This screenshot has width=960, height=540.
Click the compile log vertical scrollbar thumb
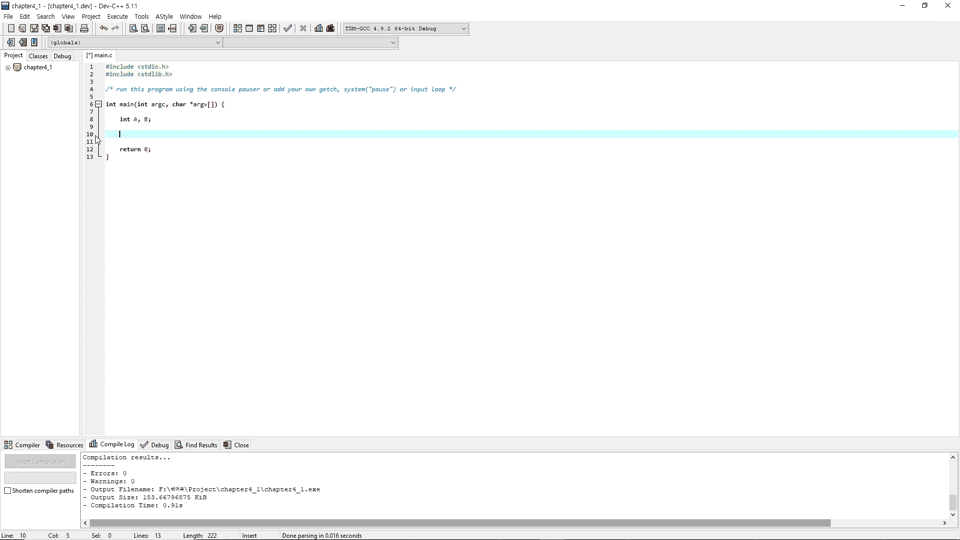953,502
